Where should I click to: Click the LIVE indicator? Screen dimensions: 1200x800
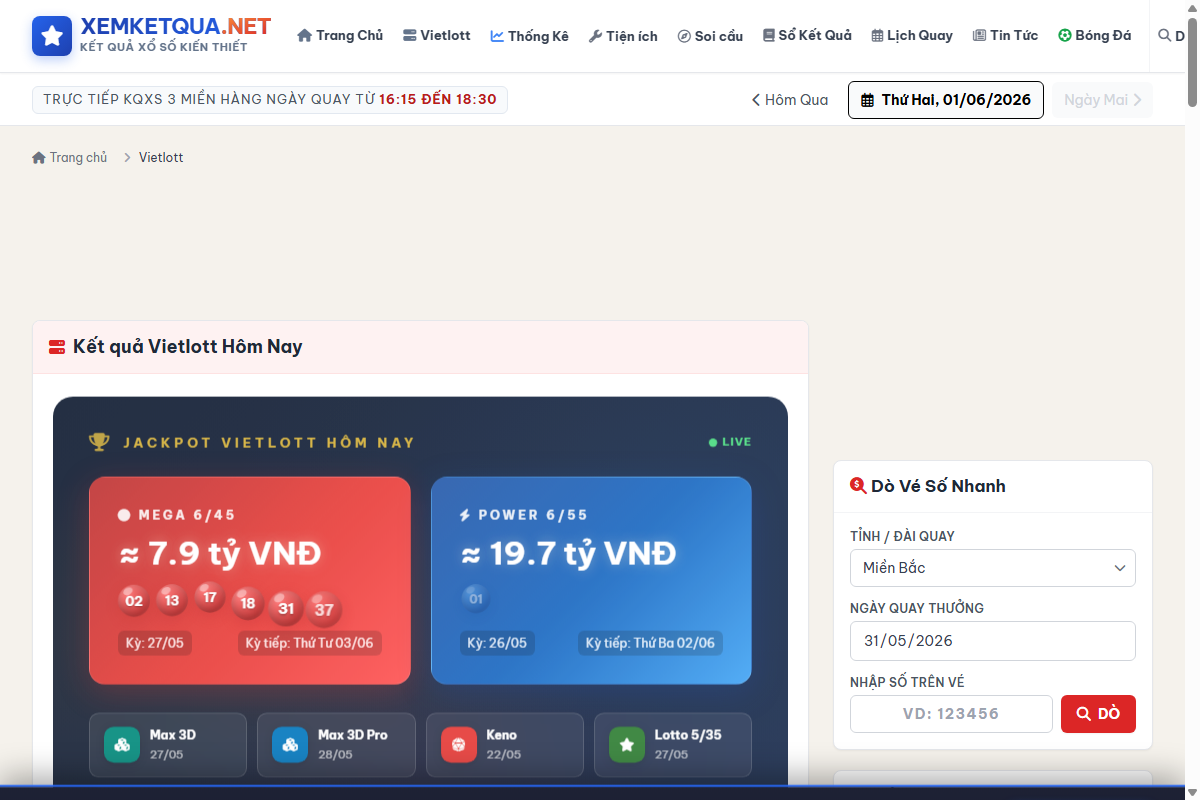click(730, 442)
